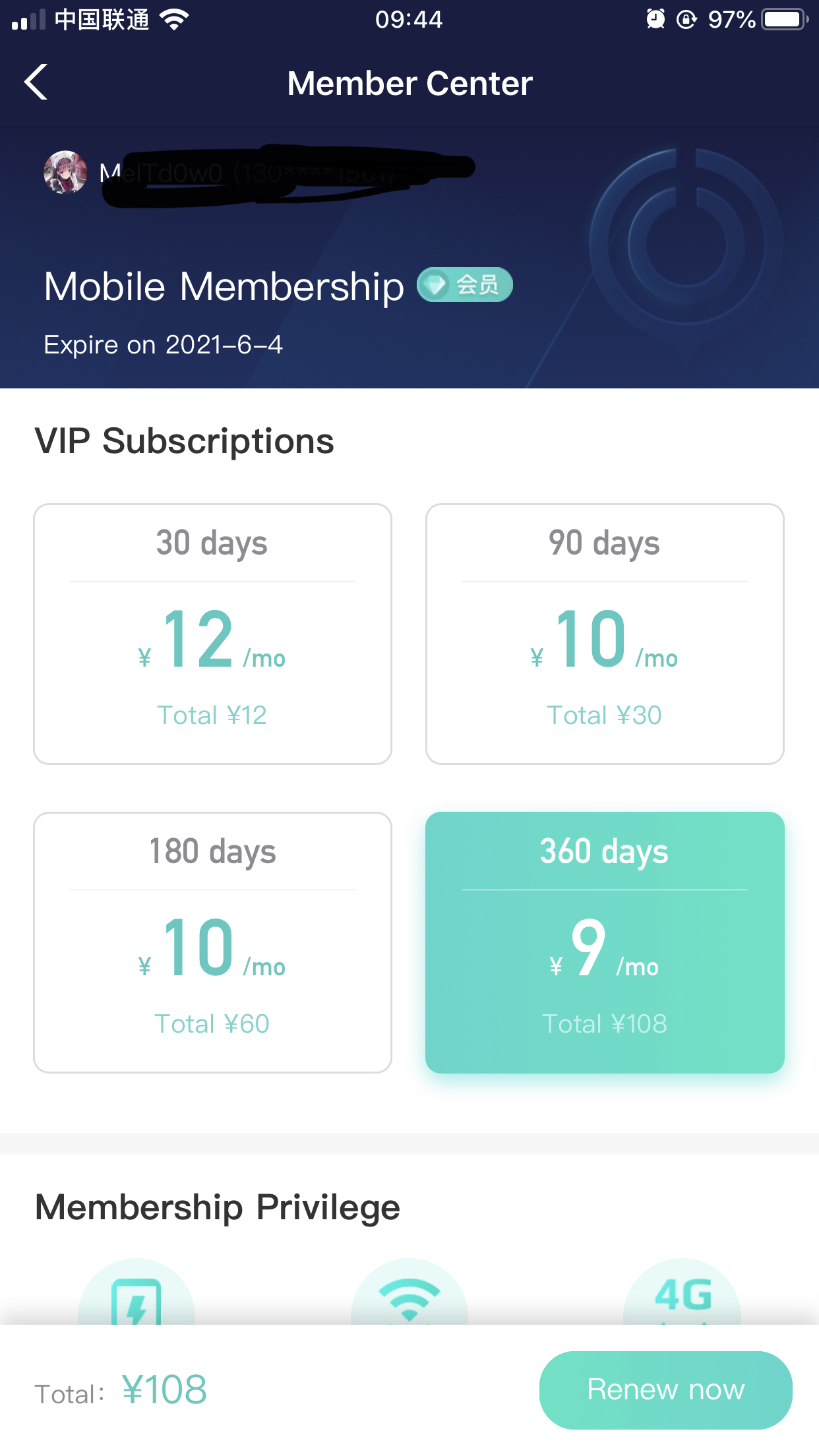Tap the back arrow icon
819x1456 pixels.
36,82
